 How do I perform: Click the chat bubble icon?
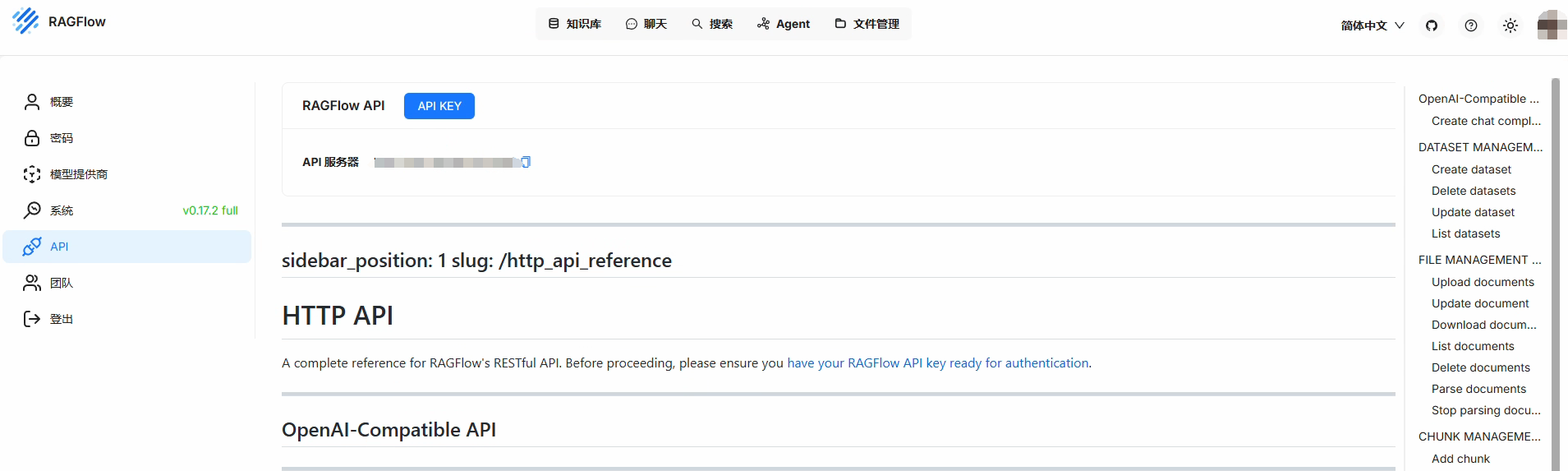pos(631,24)
